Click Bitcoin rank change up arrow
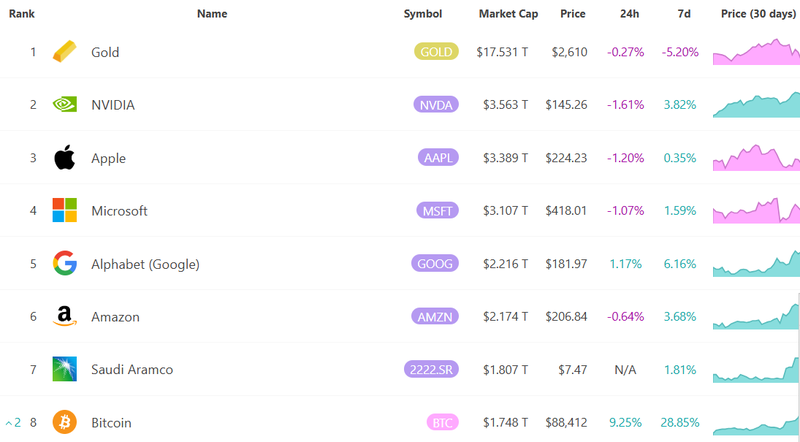Viewport: 800px width, 442px height. pyautogui.click(x=8, y=423)
